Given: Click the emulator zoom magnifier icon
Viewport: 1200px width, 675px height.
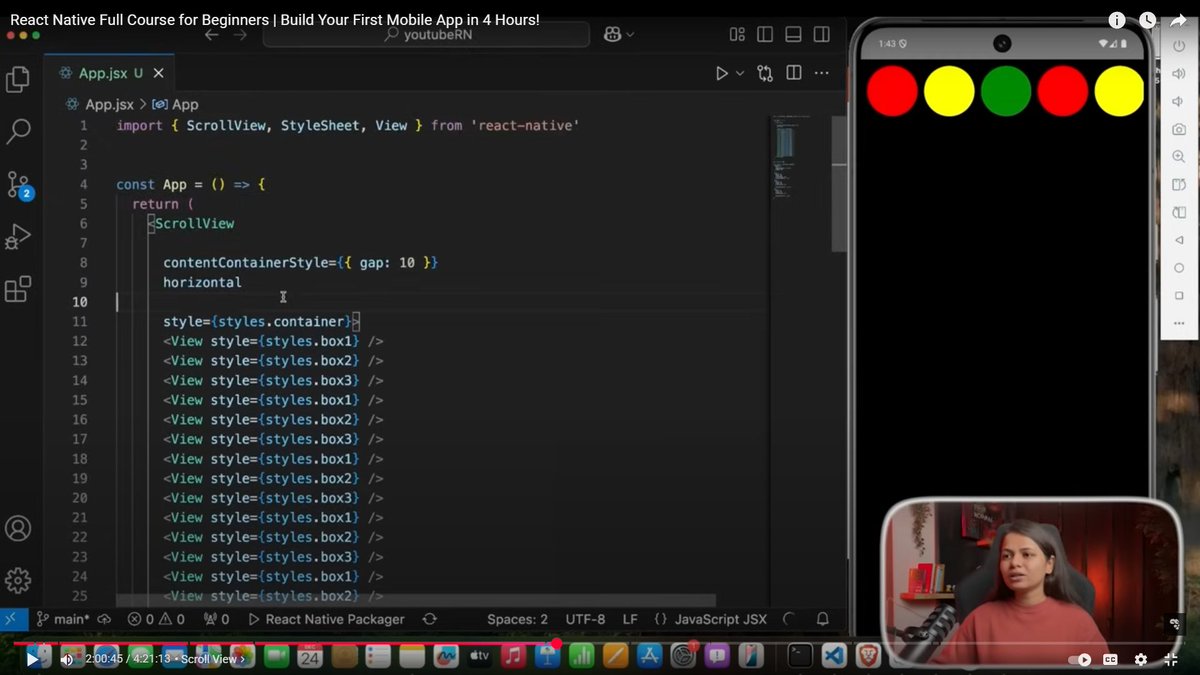Looking at the screenshot, I should click(x=1179, y=157).
